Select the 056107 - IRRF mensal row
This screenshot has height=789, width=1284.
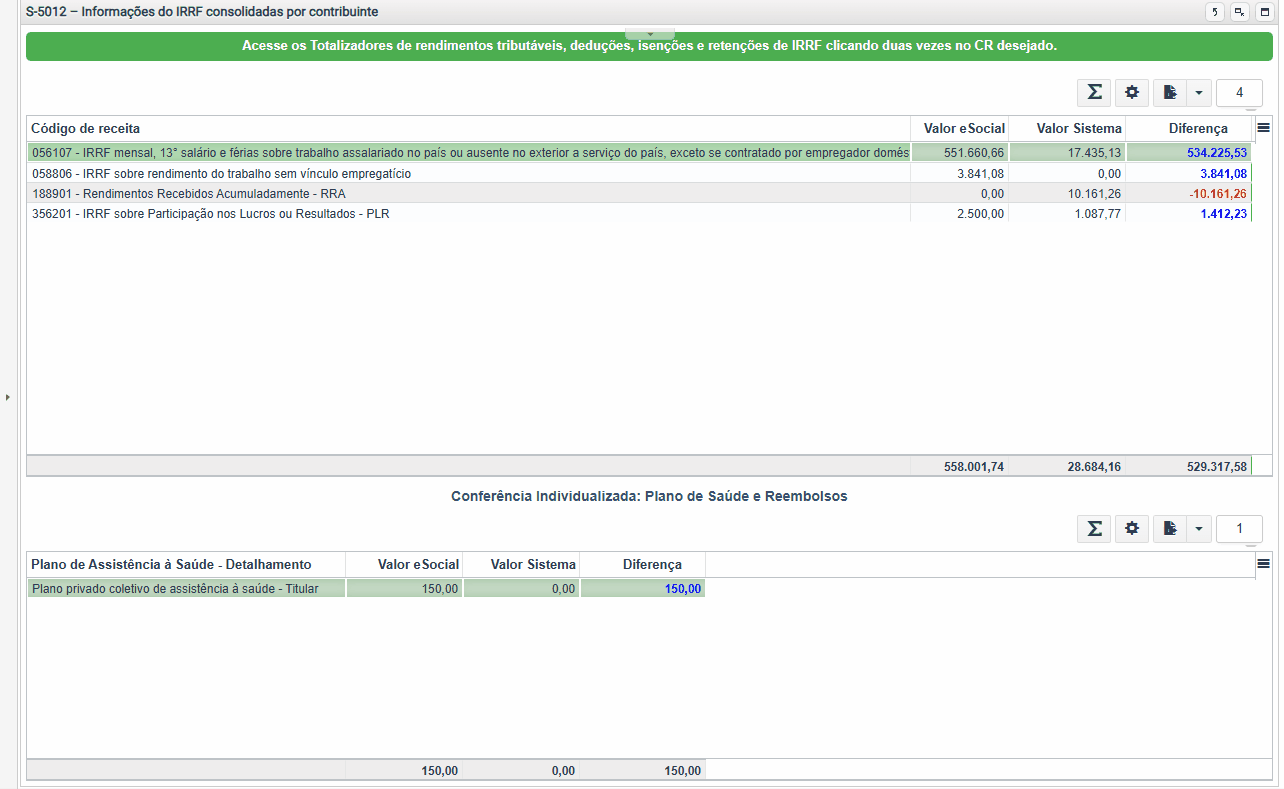(639, 153)
